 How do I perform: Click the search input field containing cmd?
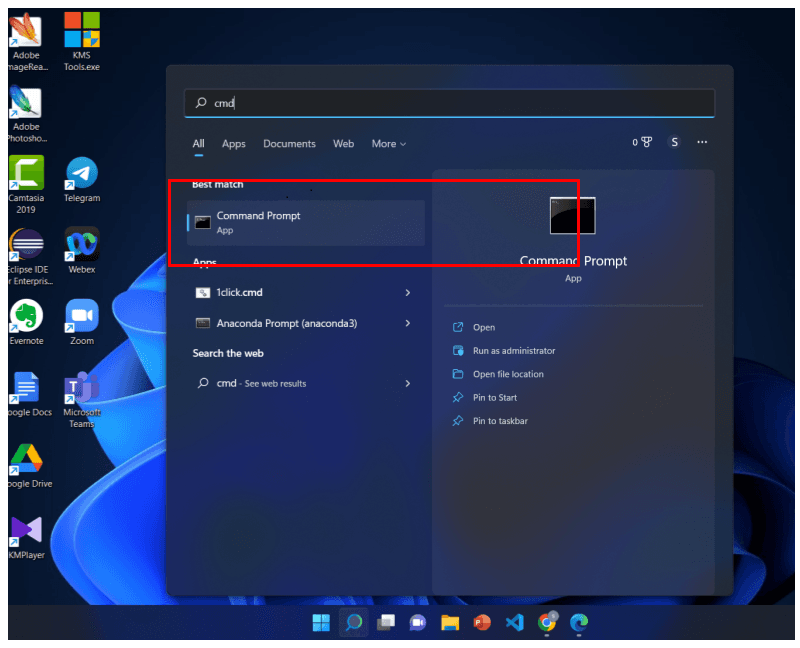(450, 103)
